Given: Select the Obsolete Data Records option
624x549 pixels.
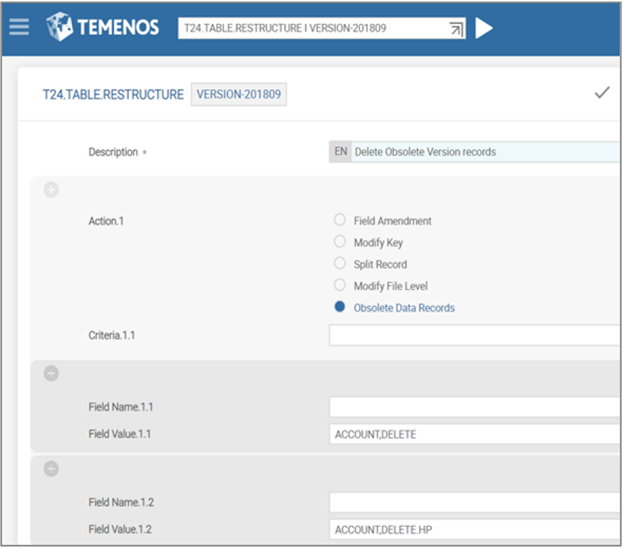Looking at the screenshot, I should [x=340, y=307].
